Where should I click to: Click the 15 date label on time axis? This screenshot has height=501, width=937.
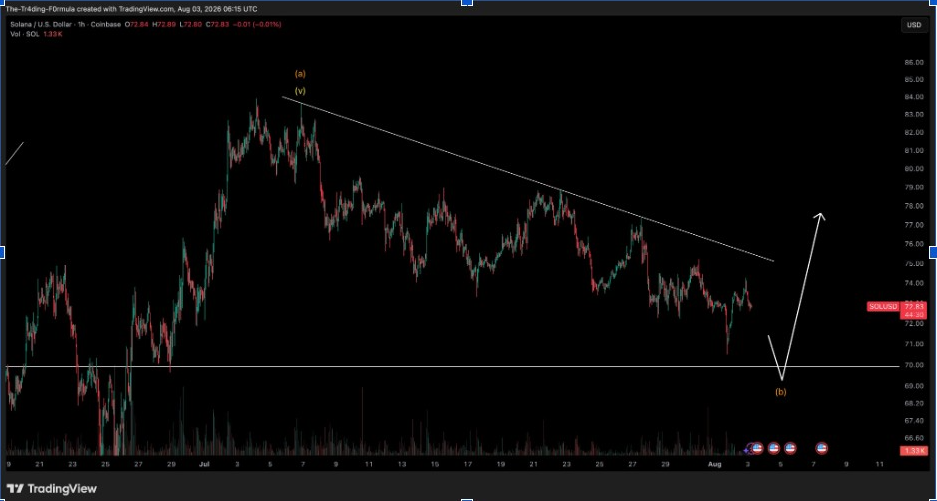click(x=434, y=464)
